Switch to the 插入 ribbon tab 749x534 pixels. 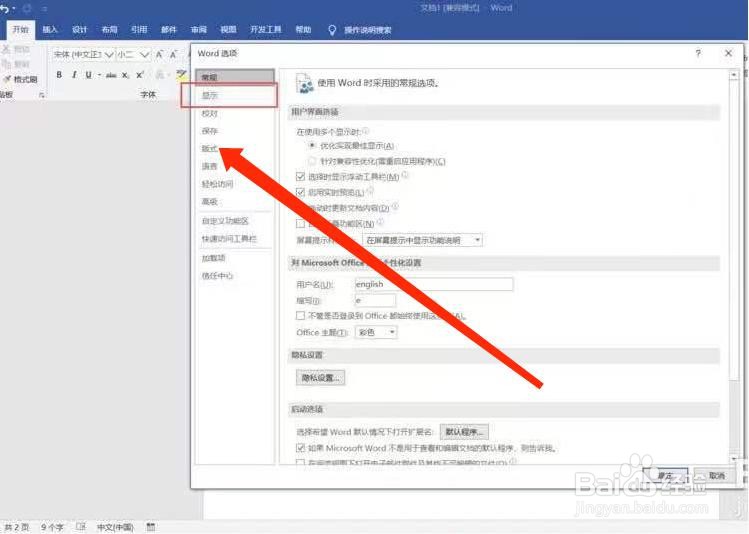(x=50, y=30)
